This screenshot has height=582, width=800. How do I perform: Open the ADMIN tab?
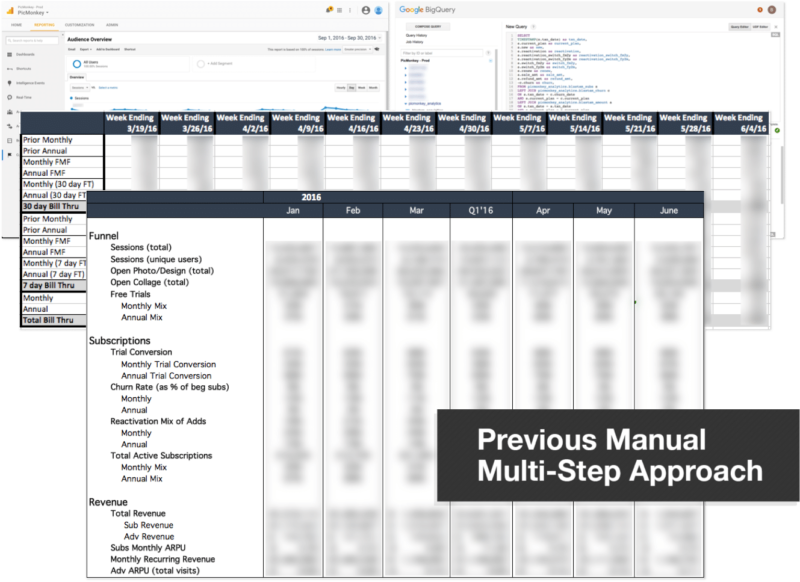[112, 24]
